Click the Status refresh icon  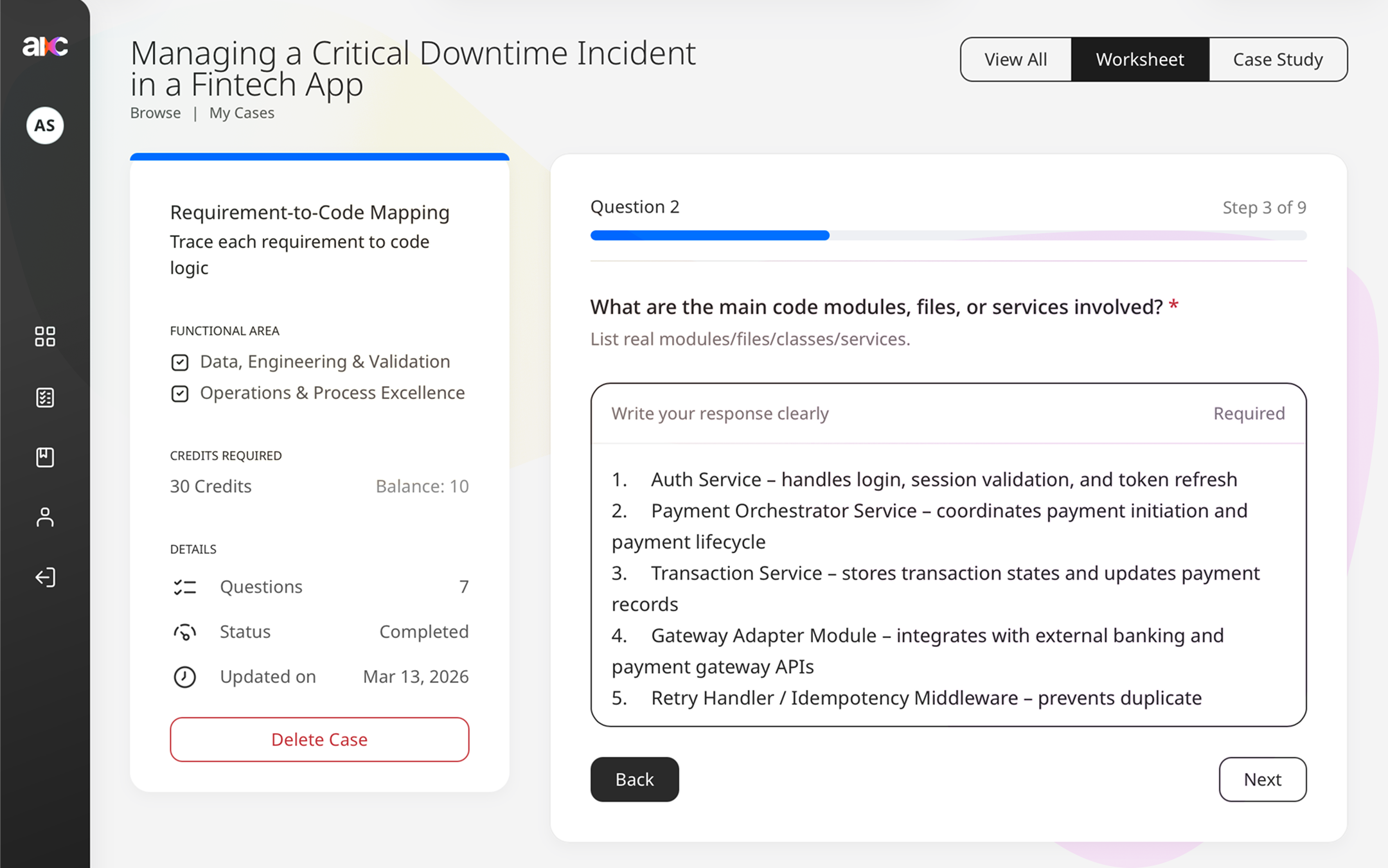pyautogui.click(x=184, y=632)
